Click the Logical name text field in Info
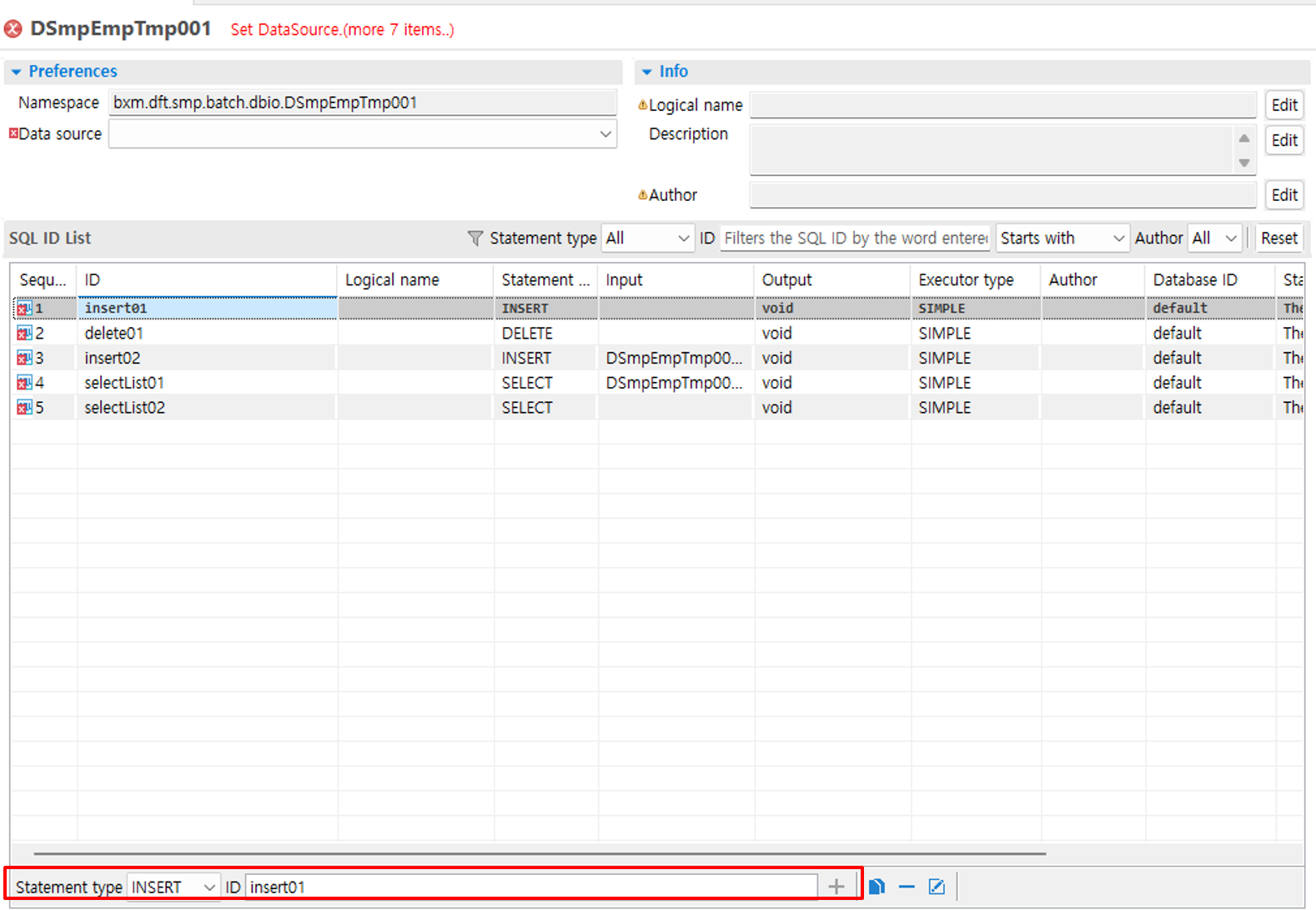Screen dimensions: 1316x910 pos(1003,105)
